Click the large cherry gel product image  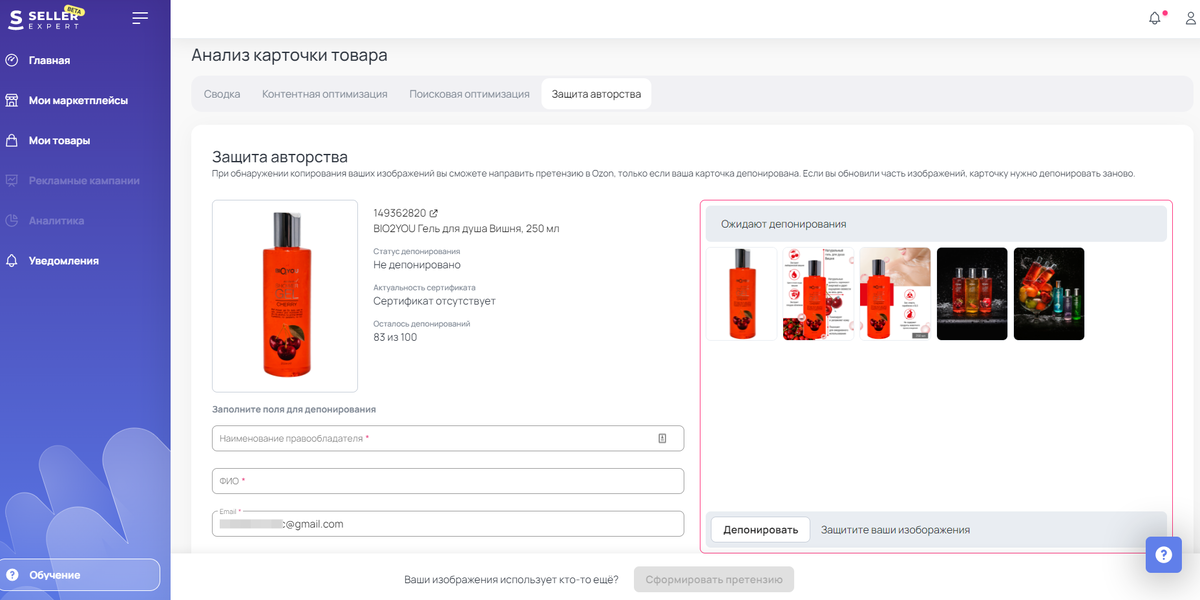pos(285,296)
